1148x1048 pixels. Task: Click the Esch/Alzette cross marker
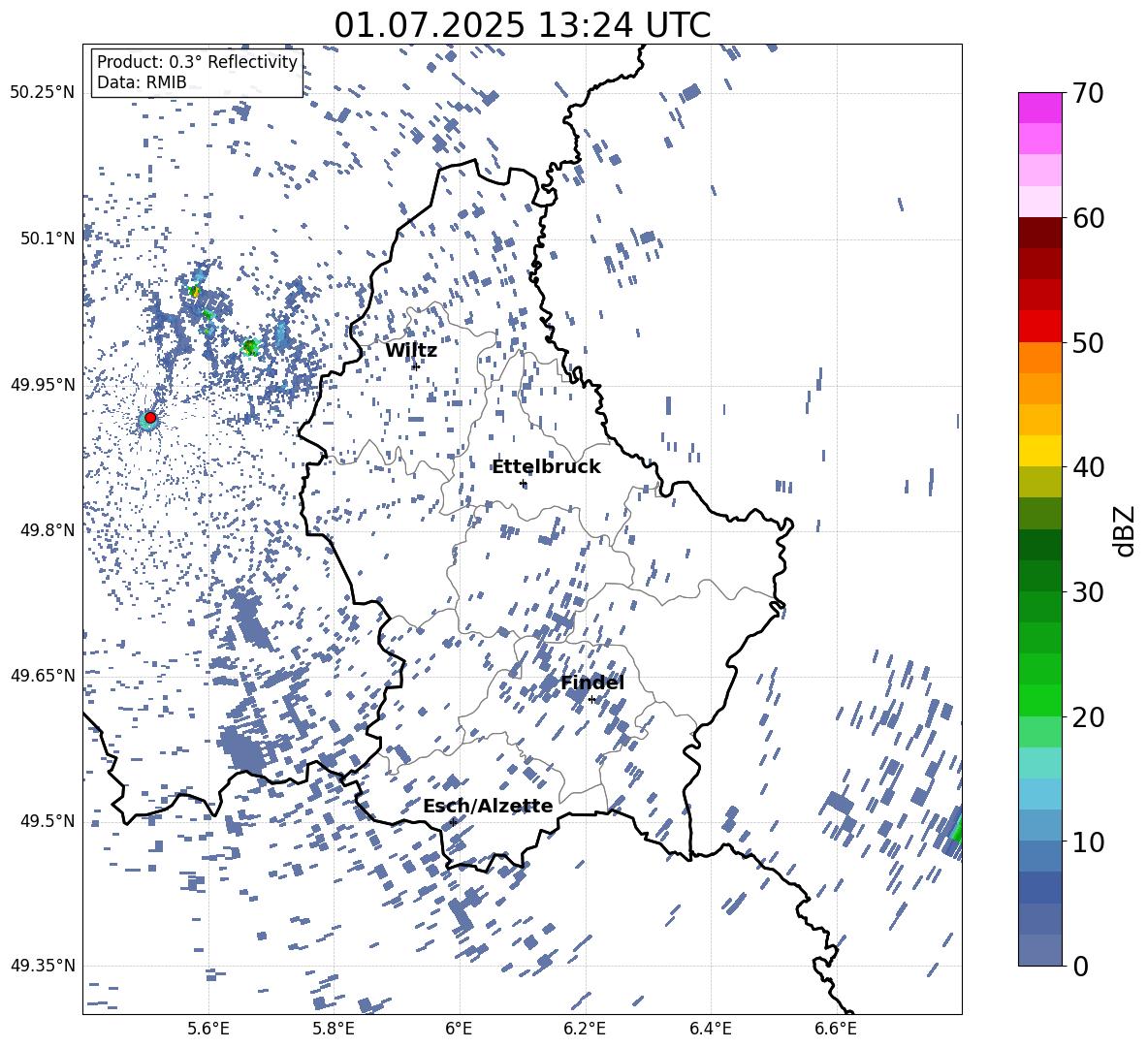453,822
